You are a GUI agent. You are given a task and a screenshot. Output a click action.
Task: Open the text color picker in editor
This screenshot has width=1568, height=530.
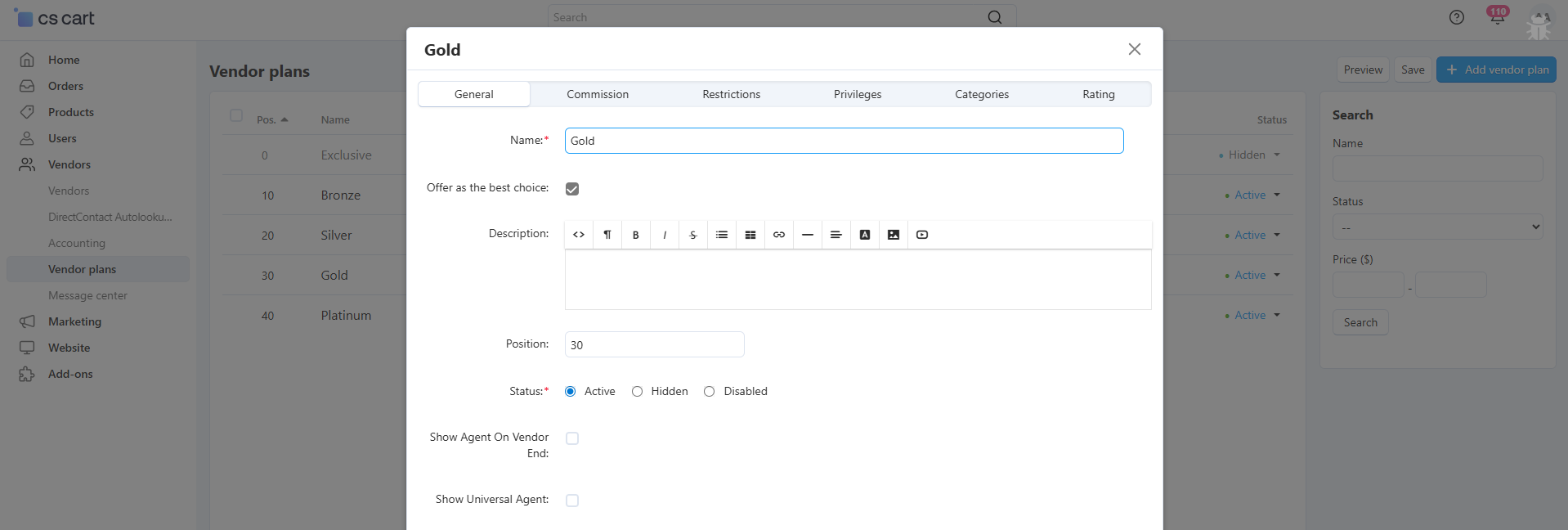(865, 235)
